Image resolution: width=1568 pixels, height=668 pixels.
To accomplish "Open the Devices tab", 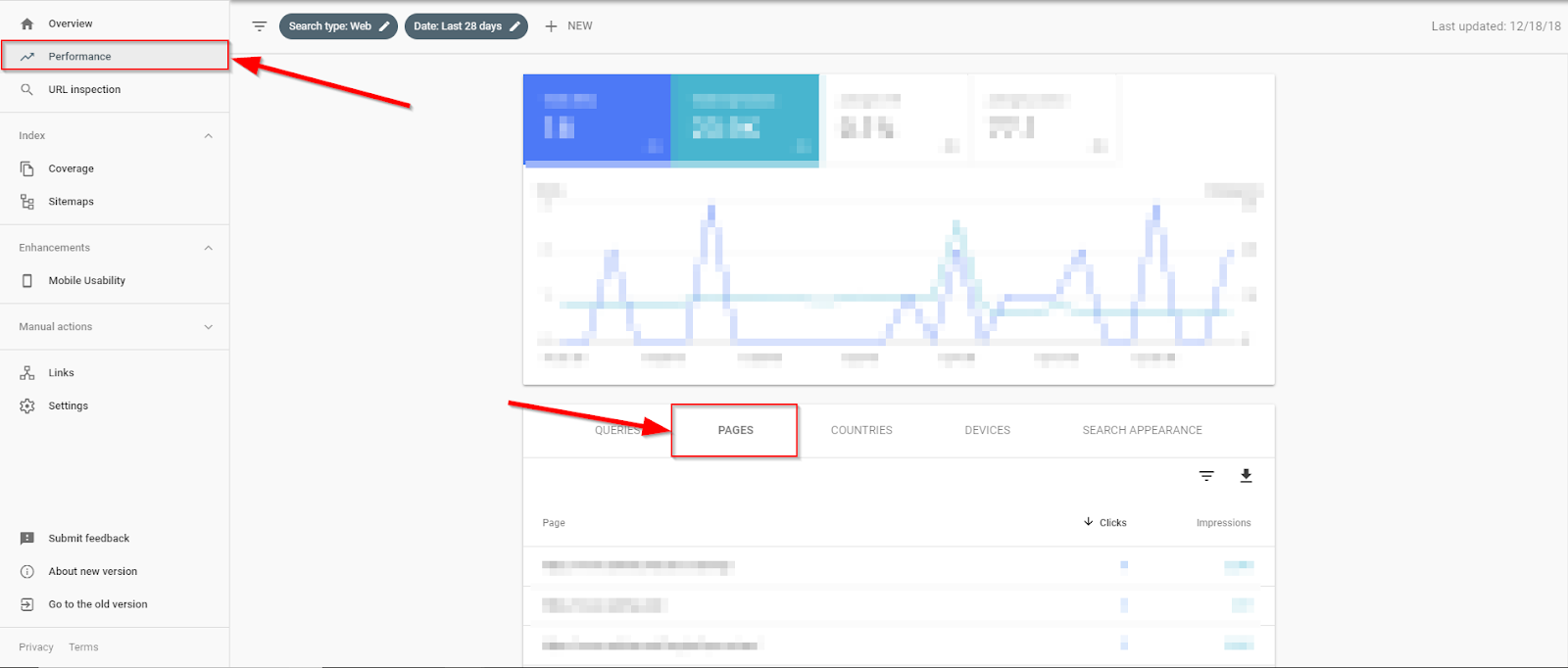I will click(987, 430).
